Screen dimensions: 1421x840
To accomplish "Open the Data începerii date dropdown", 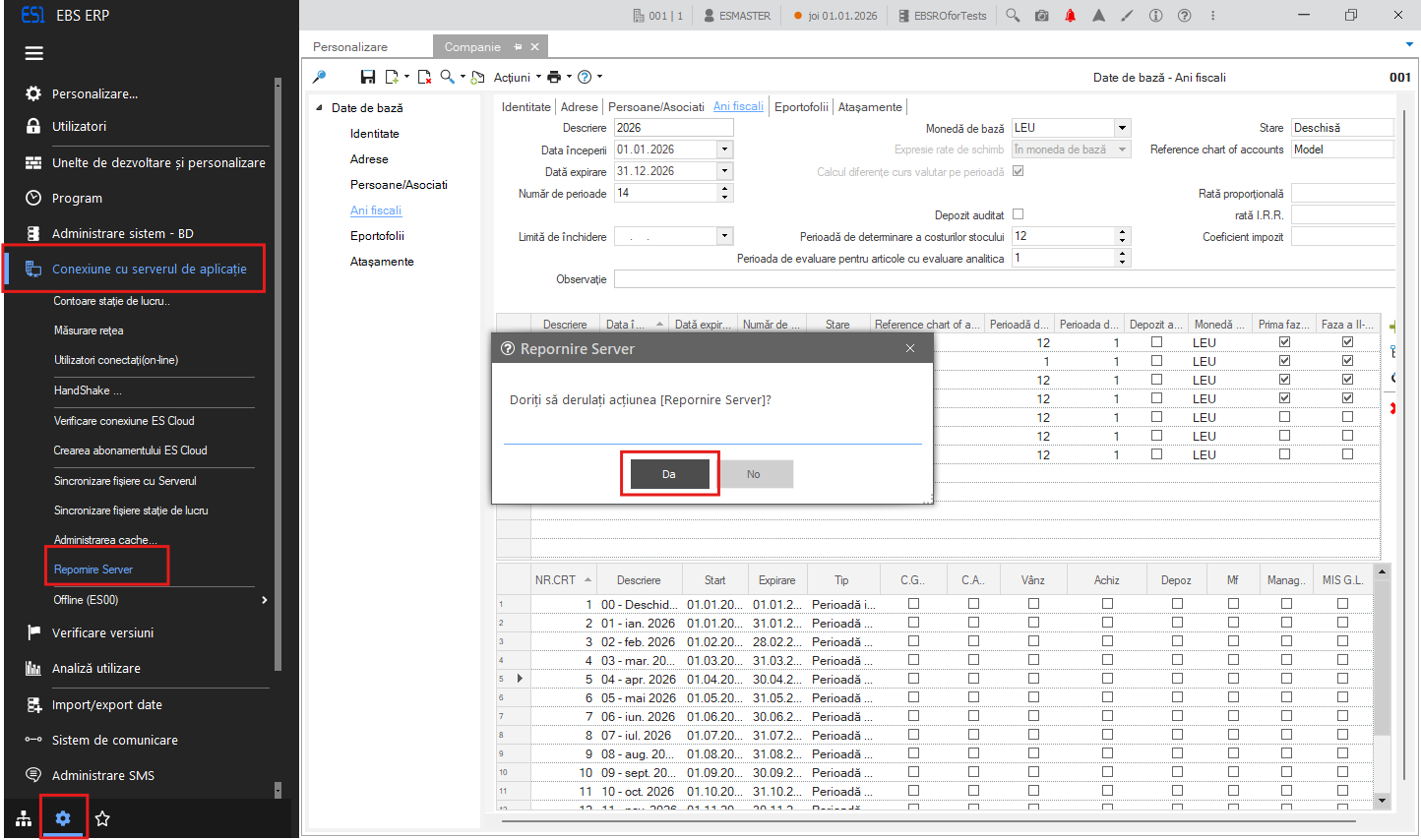I will point(725,150).
